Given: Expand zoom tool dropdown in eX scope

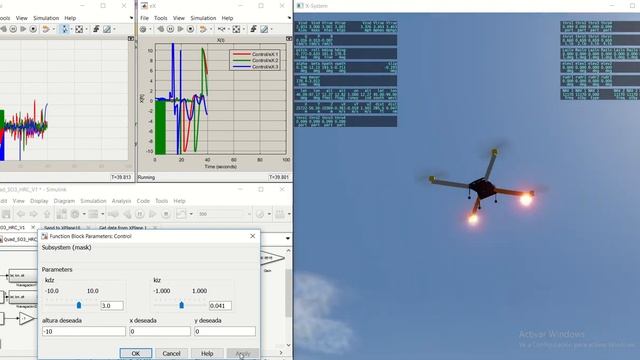Looking at the screenshot, I should pos(228,29).
